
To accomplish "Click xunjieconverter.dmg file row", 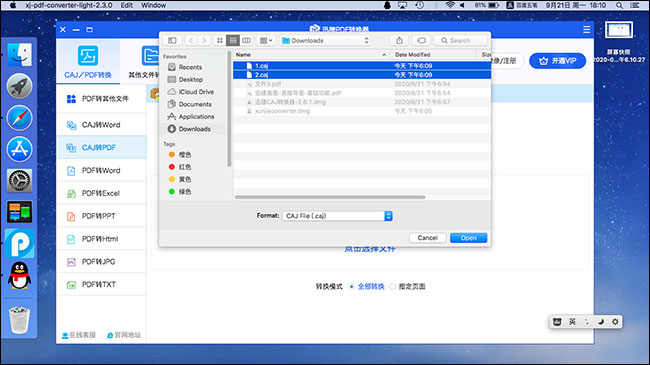I will pyautogui.click(x=361, y=111).
